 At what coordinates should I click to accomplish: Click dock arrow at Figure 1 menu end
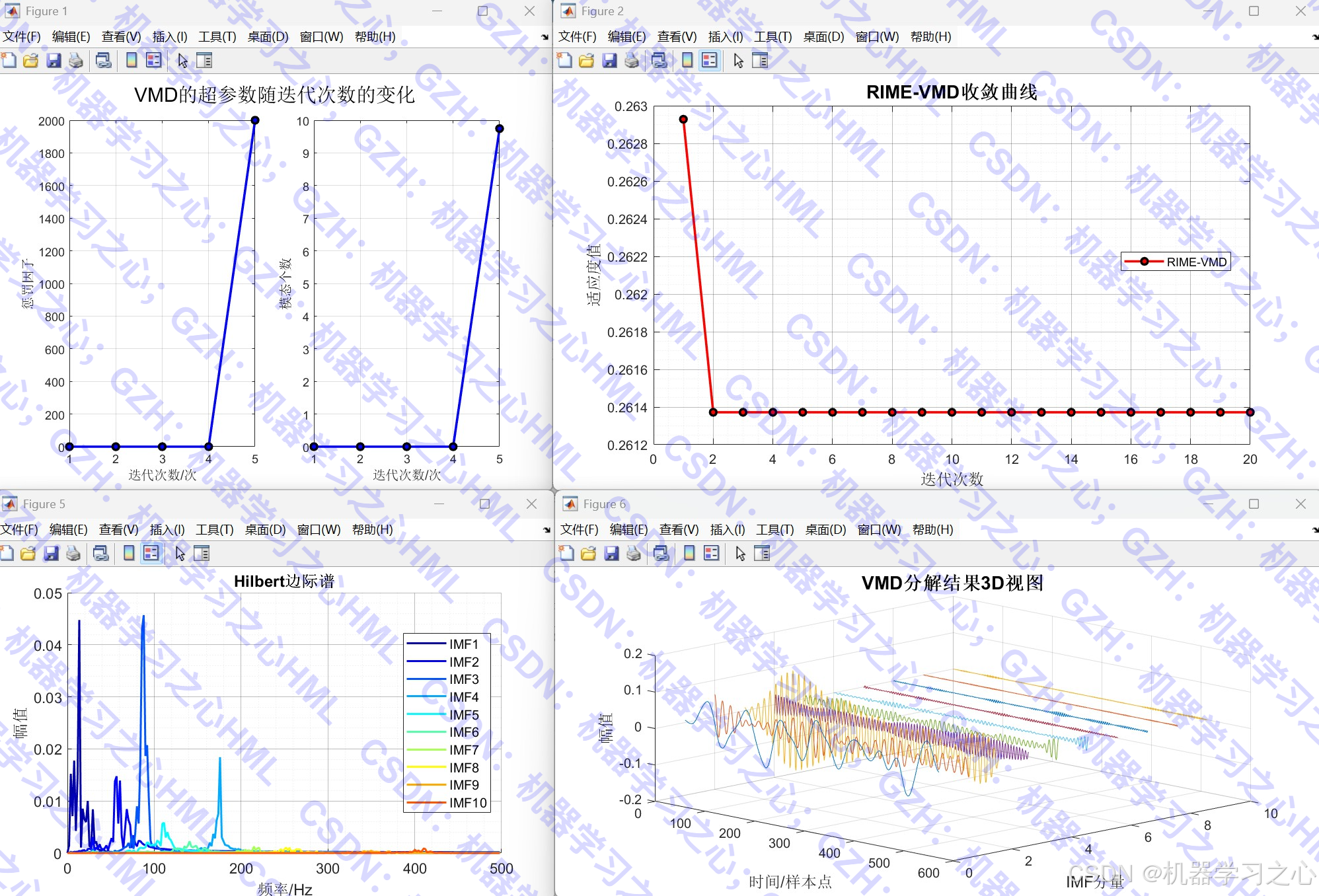point(545,37)
